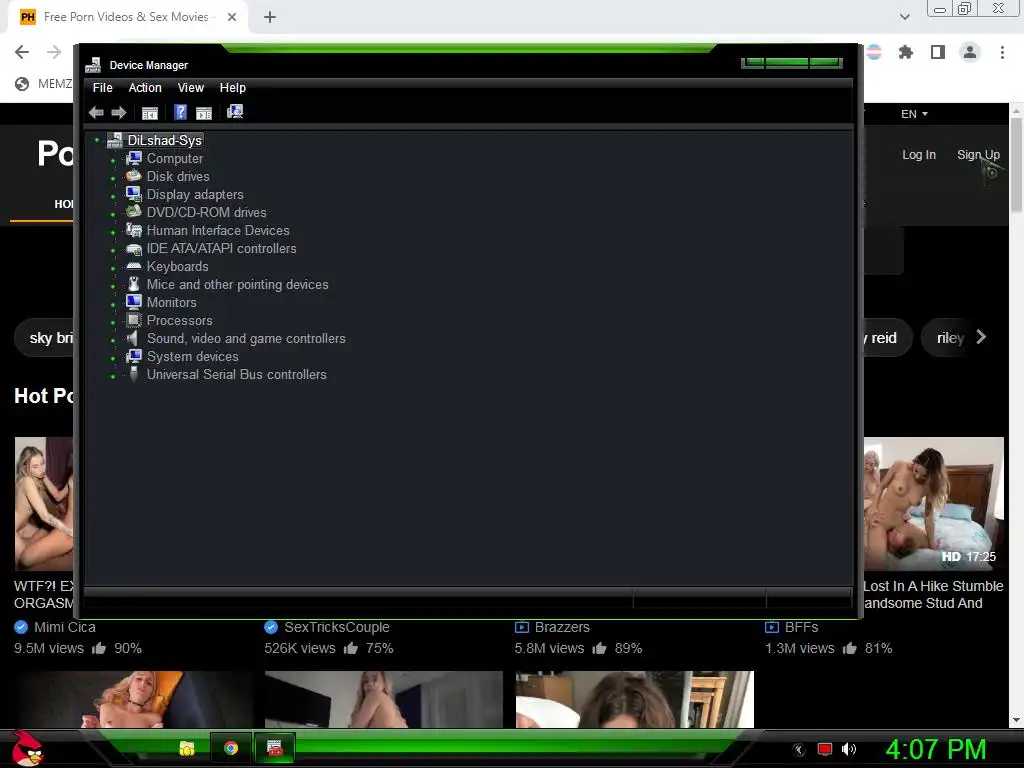Open the Action menu
Viewport: 1024px width, 768px height.
click(x=145, y=88)
